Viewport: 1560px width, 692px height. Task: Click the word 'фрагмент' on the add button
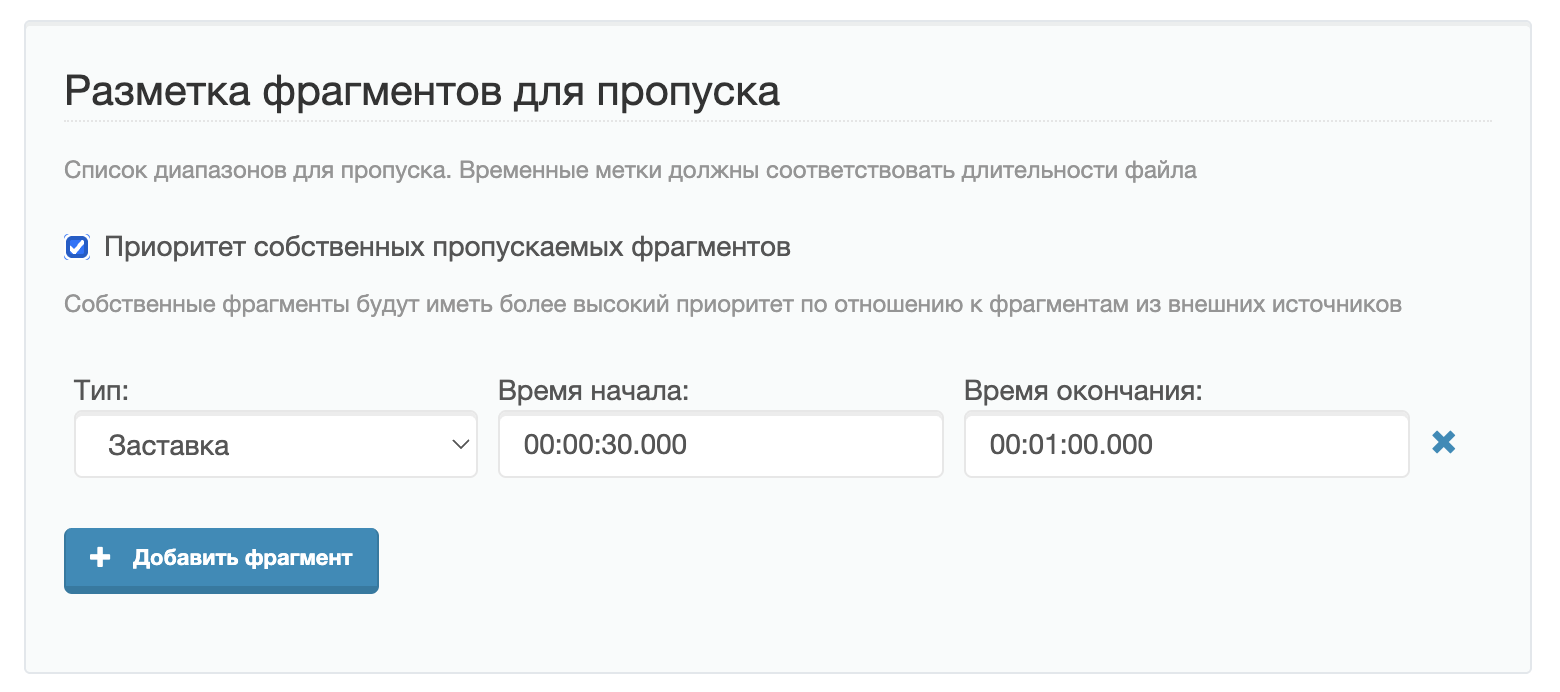(298, 558)
